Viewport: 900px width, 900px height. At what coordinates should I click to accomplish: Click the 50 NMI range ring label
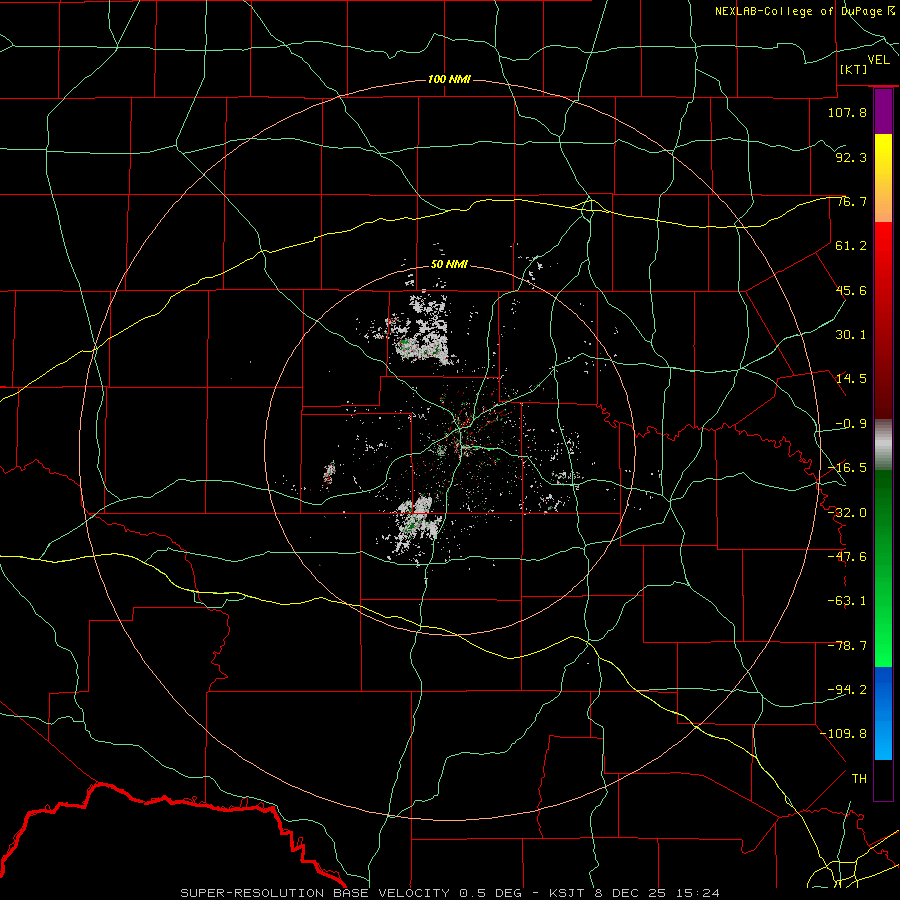pyautogui.click(x=449, y=265)
